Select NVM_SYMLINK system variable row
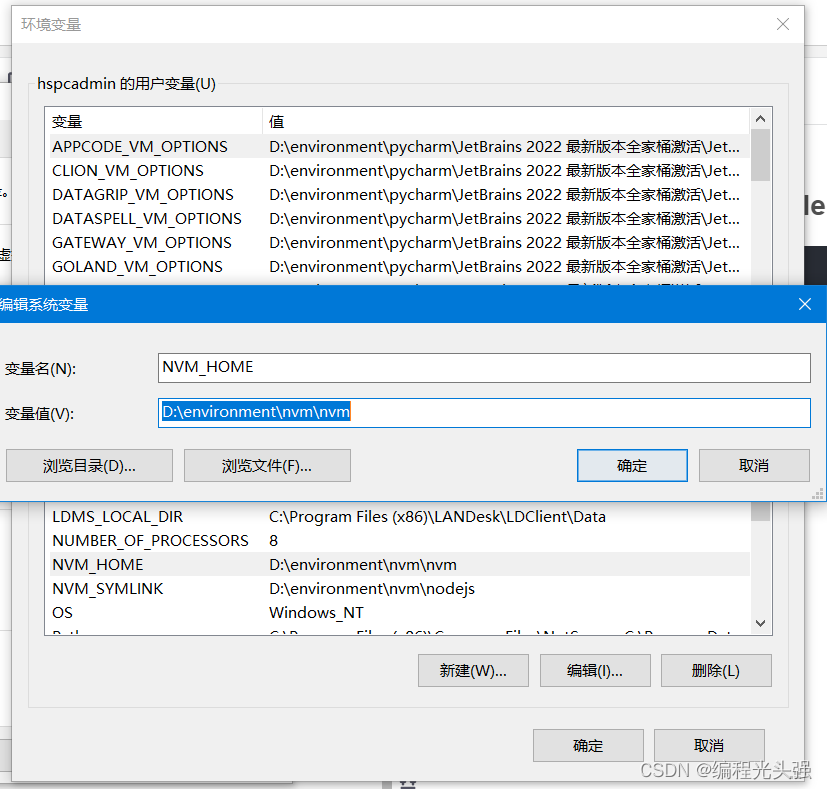Viewport: 827px width, 789px height. click(399, 589)
